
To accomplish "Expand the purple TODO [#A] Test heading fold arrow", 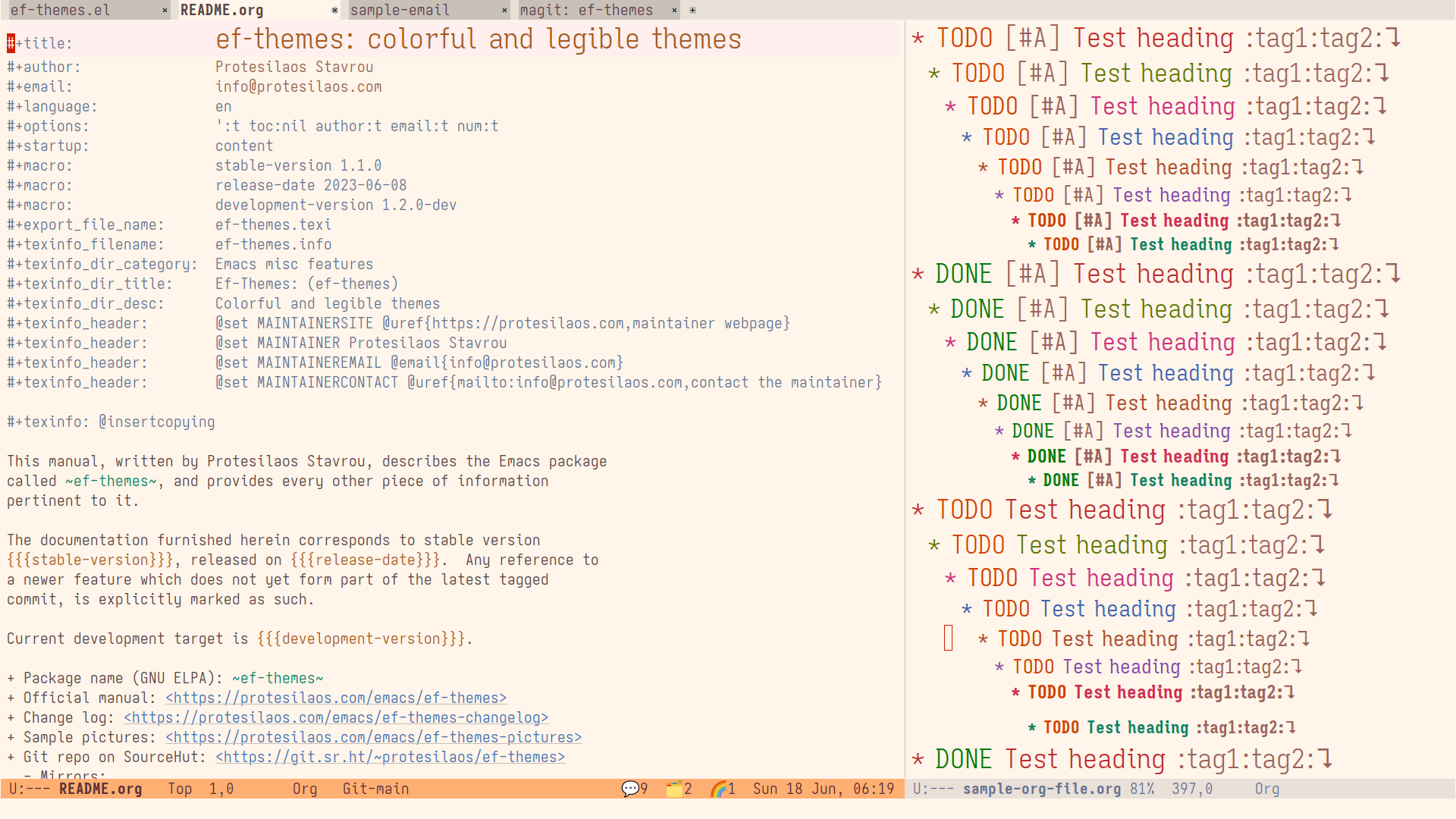I will 1347,196.
